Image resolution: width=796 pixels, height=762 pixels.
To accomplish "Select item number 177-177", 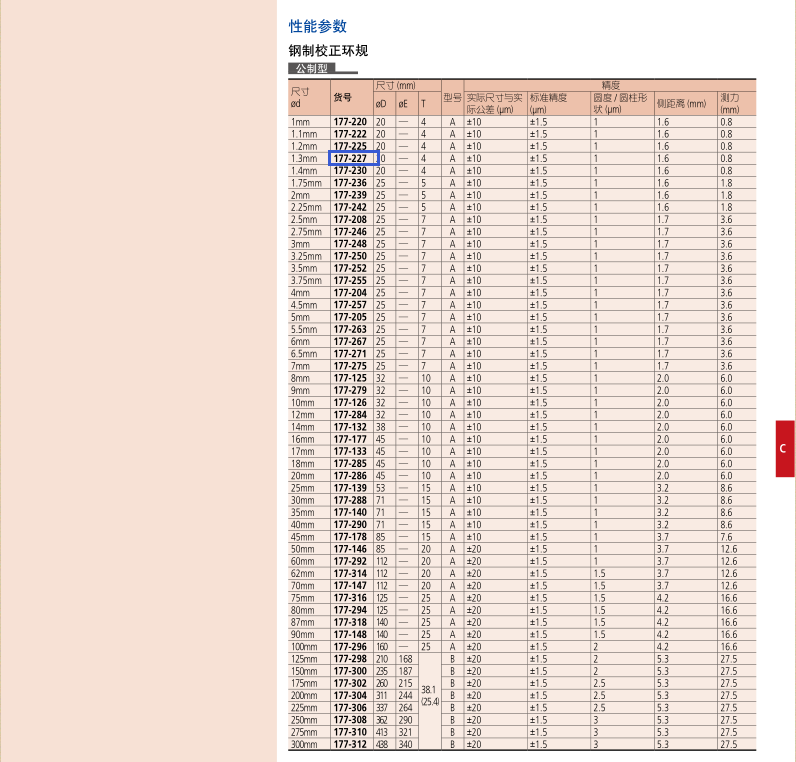I will 350,439.
